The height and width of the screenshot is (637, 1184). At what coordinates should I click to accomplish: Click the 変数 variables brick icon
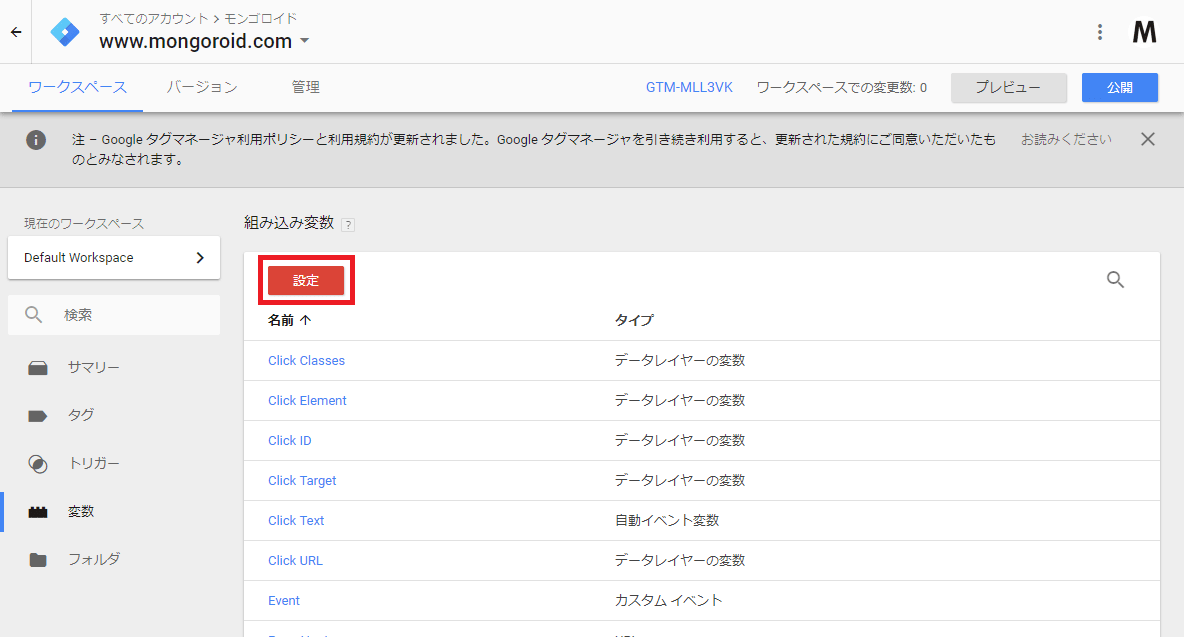[x=38, y=512]
